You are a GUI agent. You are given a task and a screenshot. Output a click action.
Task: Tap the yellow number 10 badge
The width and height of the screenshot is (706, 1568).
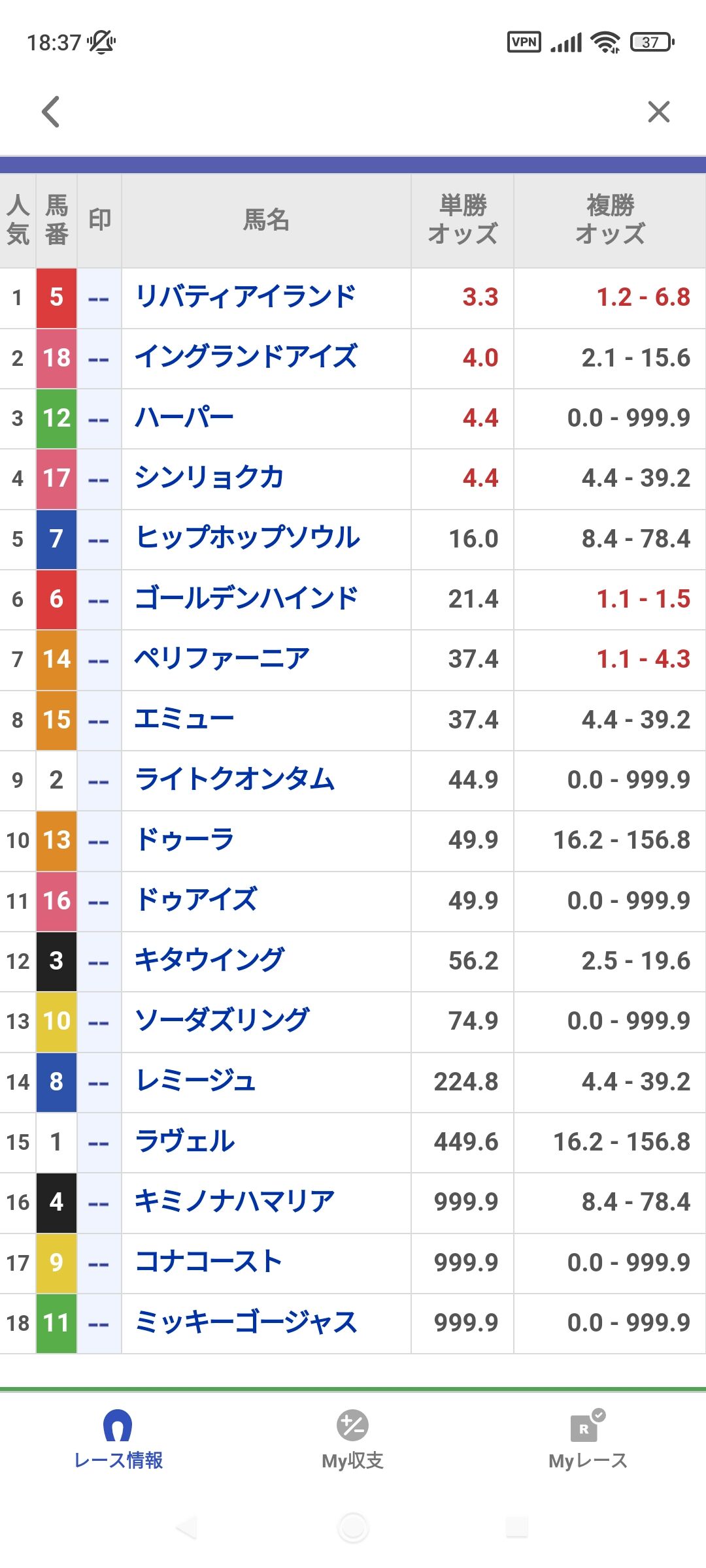(56, 1021)
